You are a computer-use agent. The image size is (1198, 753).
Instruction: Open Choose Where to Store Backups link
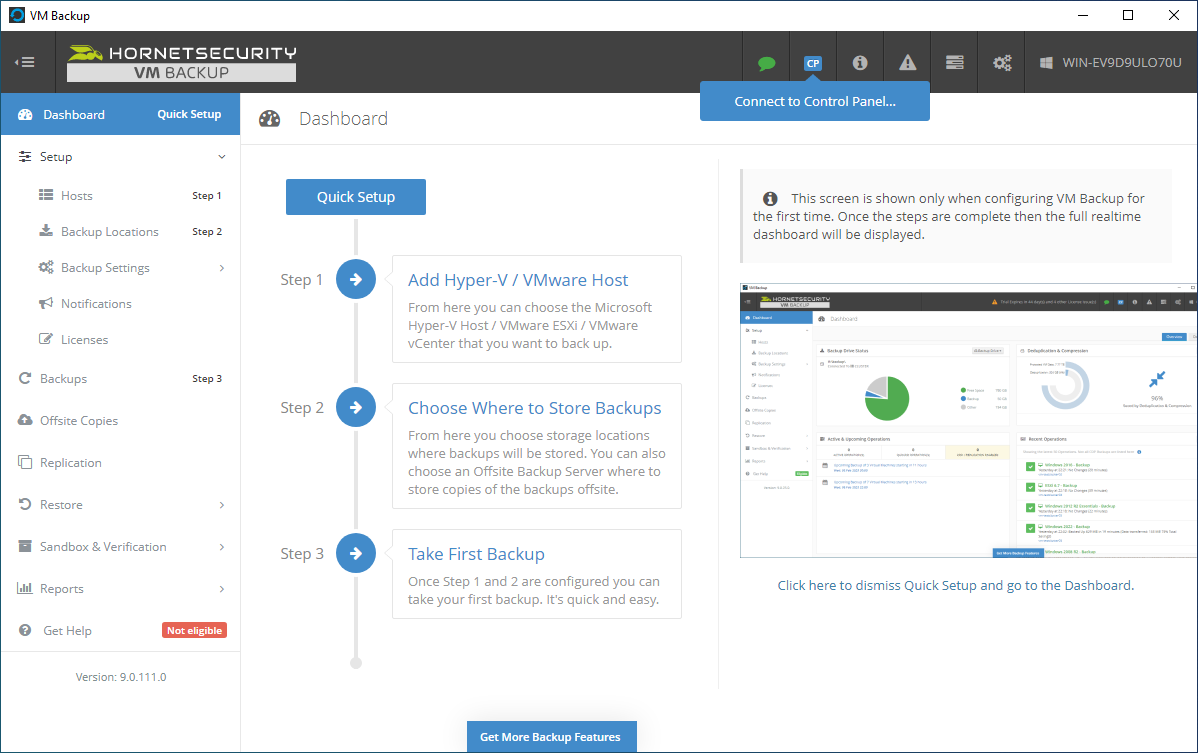(535, 408)
